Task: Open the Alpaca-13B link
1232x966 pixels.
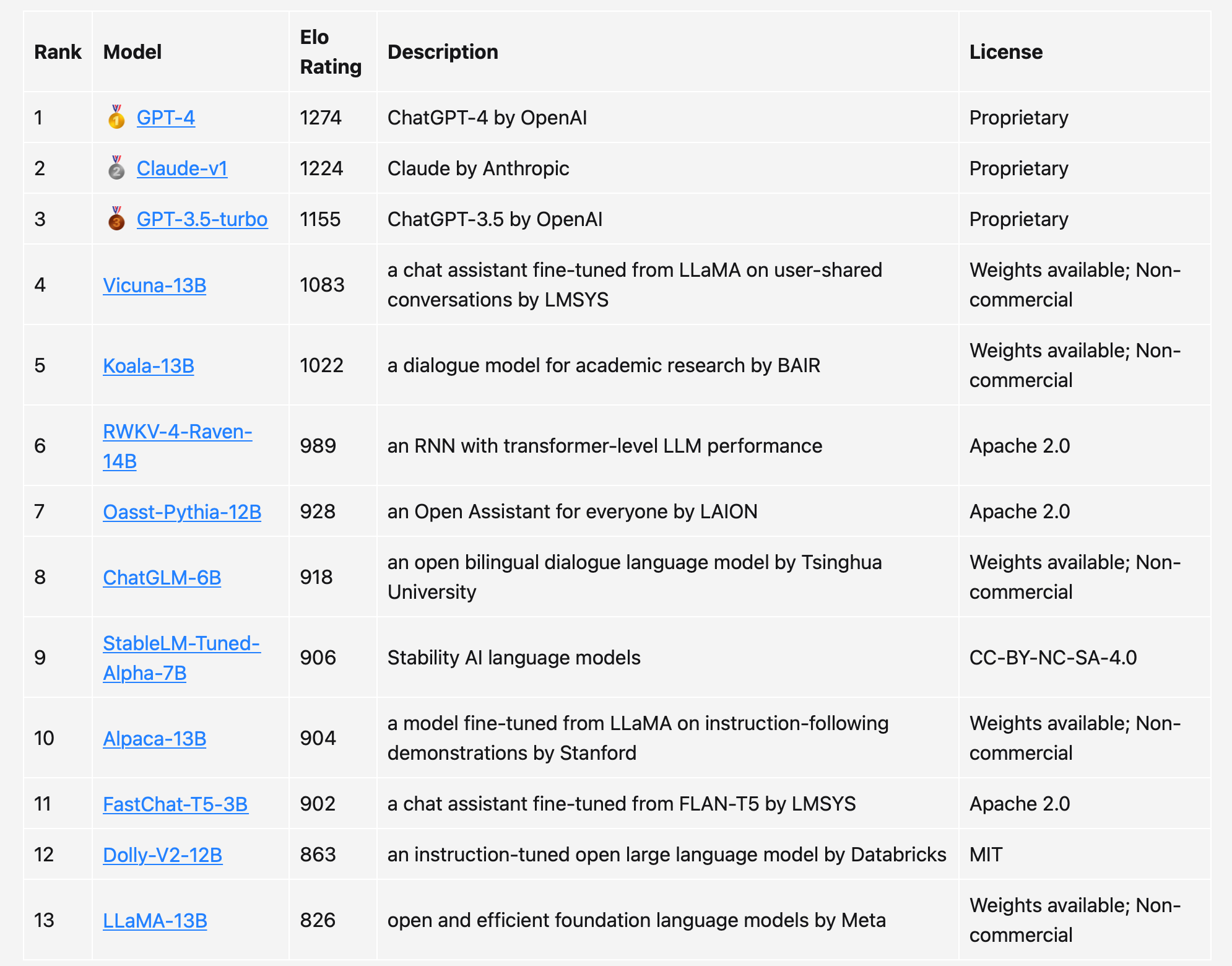Action: point(154,738)
